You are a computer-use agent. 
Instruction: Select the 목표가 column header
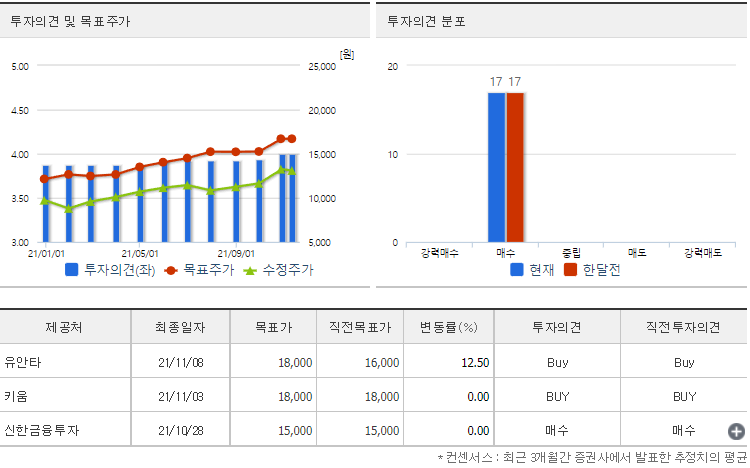click(x=273, y=327)
